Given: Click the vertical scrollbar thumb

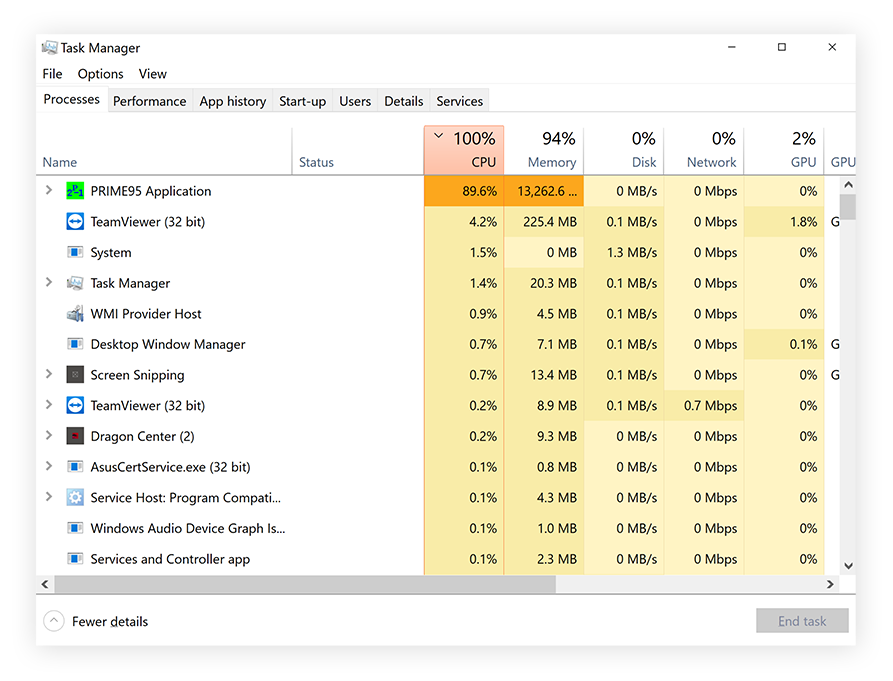Looking at the screenshot, I should click(x=849, y=207).
